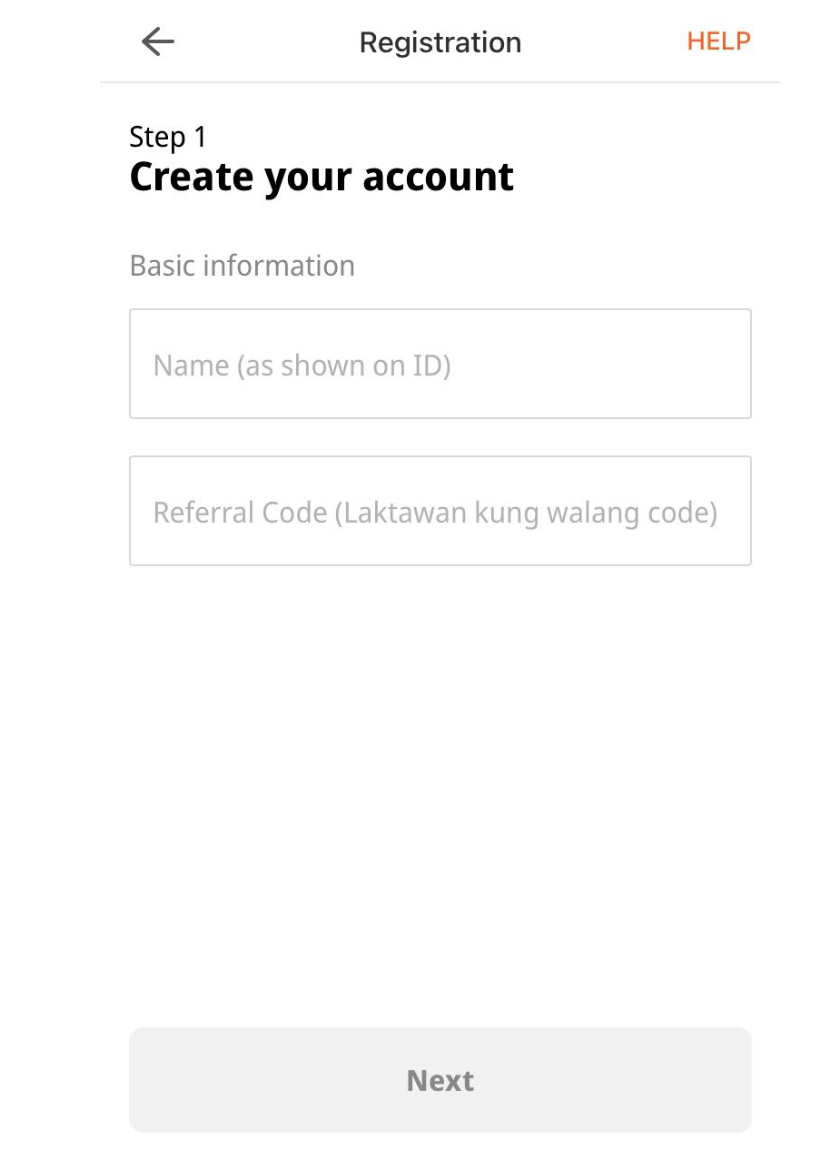Click the Registration header title

click(x=440, y=42)
